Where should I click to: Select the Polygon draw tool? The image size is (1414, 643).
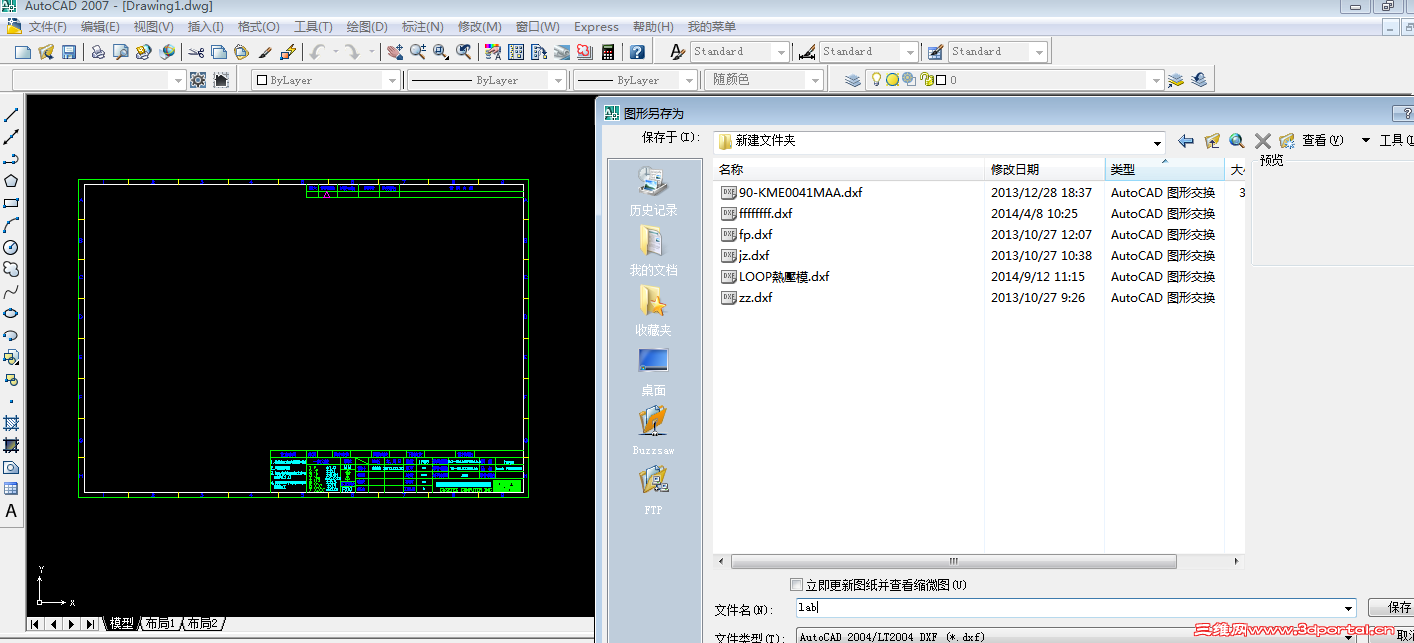coord(11,181)
